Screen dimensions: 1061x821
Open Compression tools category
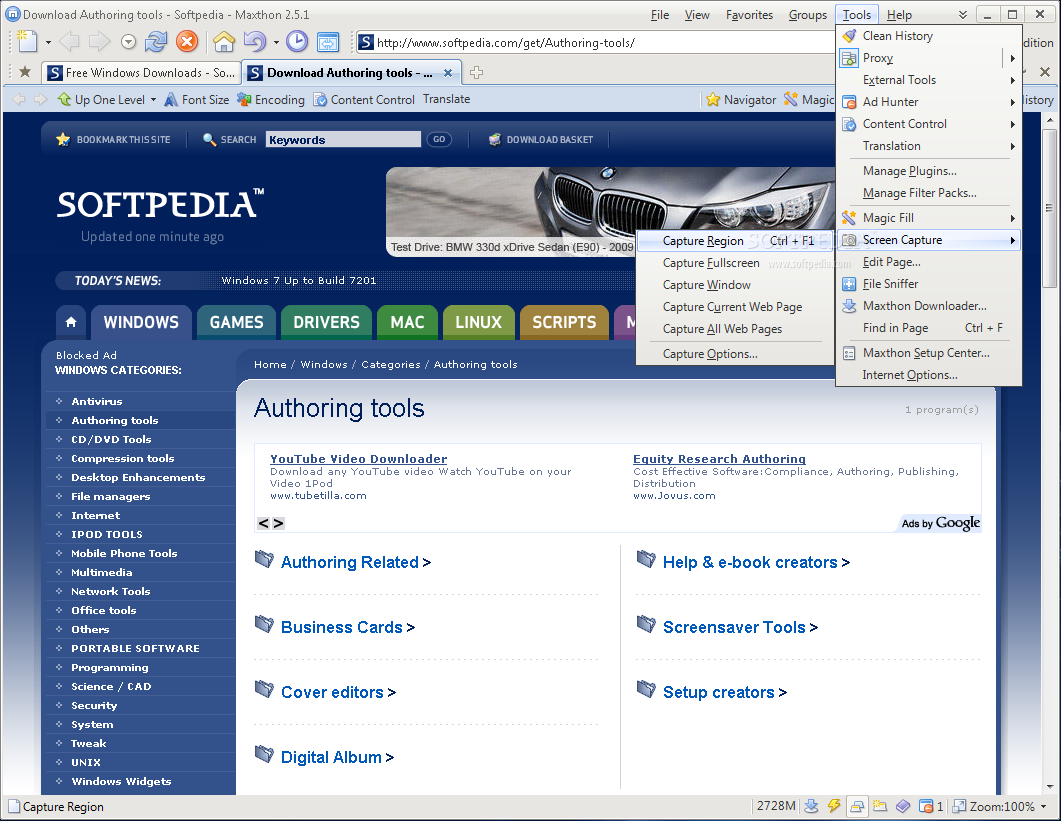pyautogui.click(x=122, y=458)
